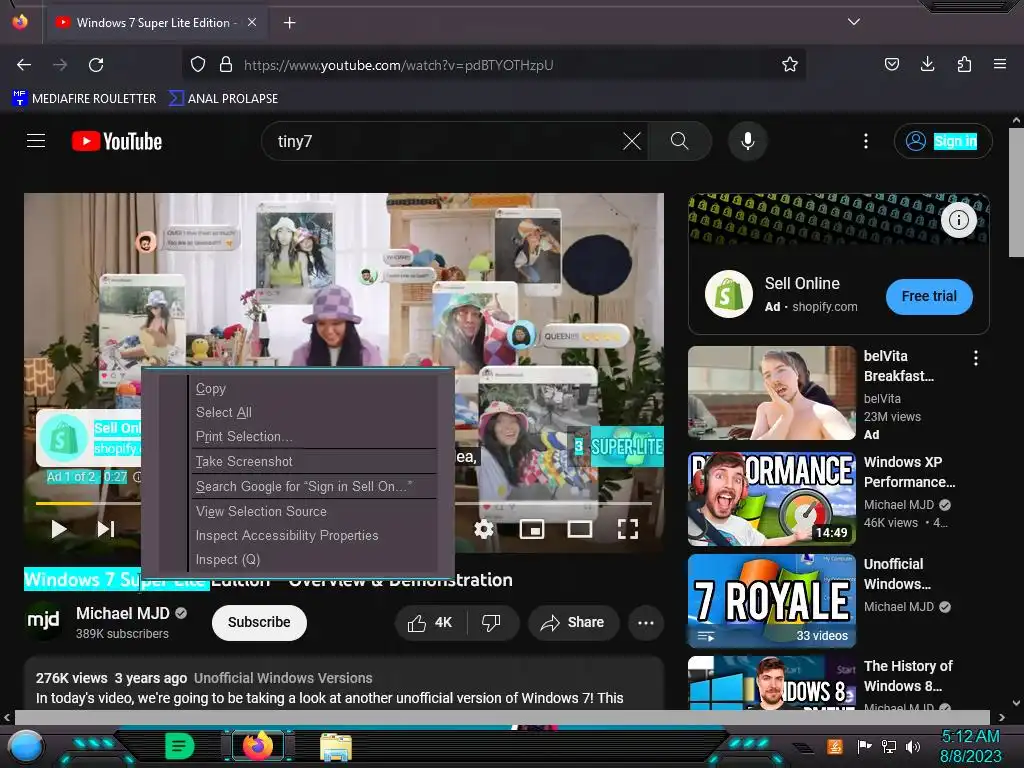Image resolution: width=1024 pixels, height=768 pixels.
Task: Open the Firefox downloads panel
Action: 927,64
